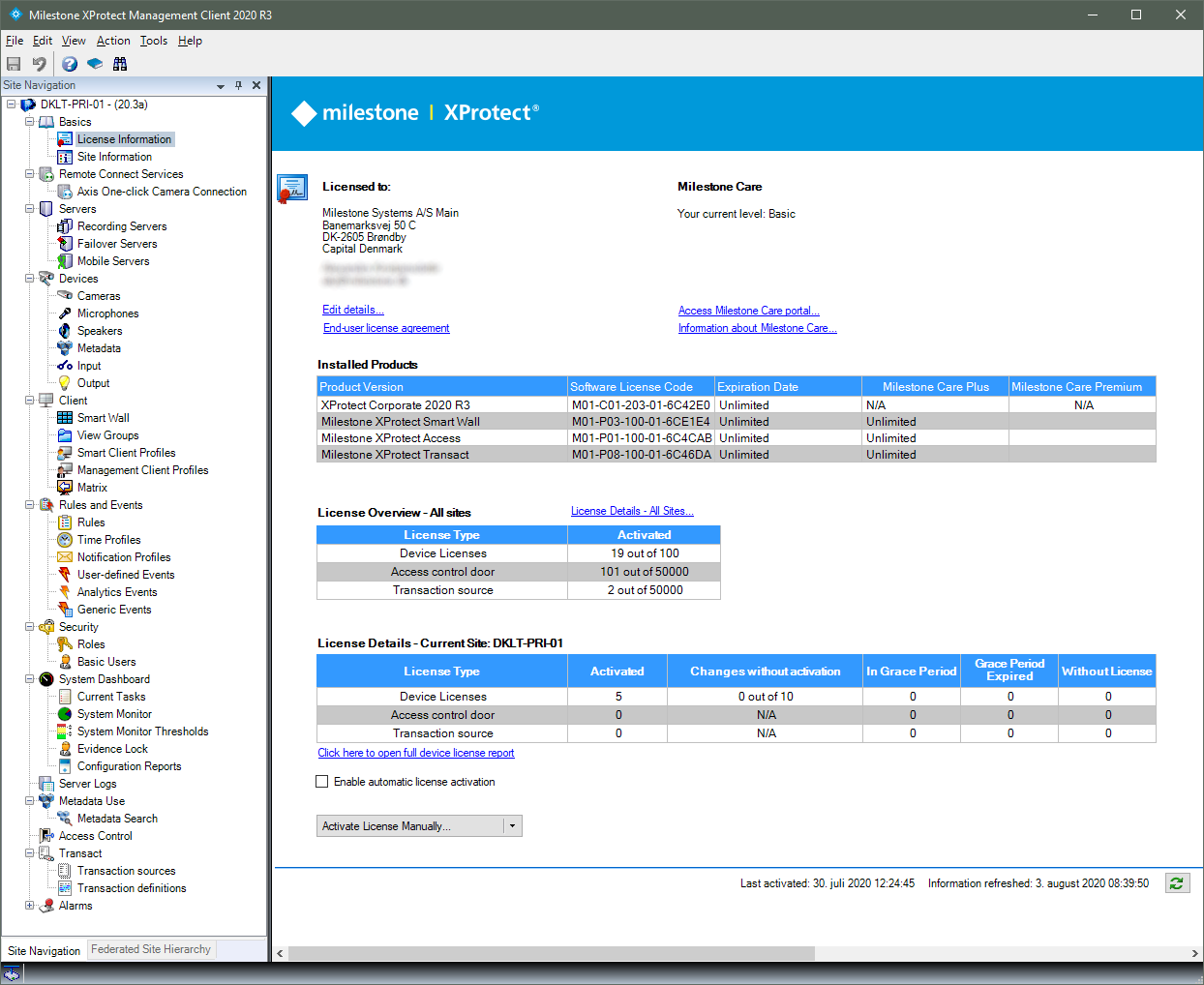Switch to Federated Site Hierarchy tab
Viewport: 1204px width, 985px height.
[151, 949]
